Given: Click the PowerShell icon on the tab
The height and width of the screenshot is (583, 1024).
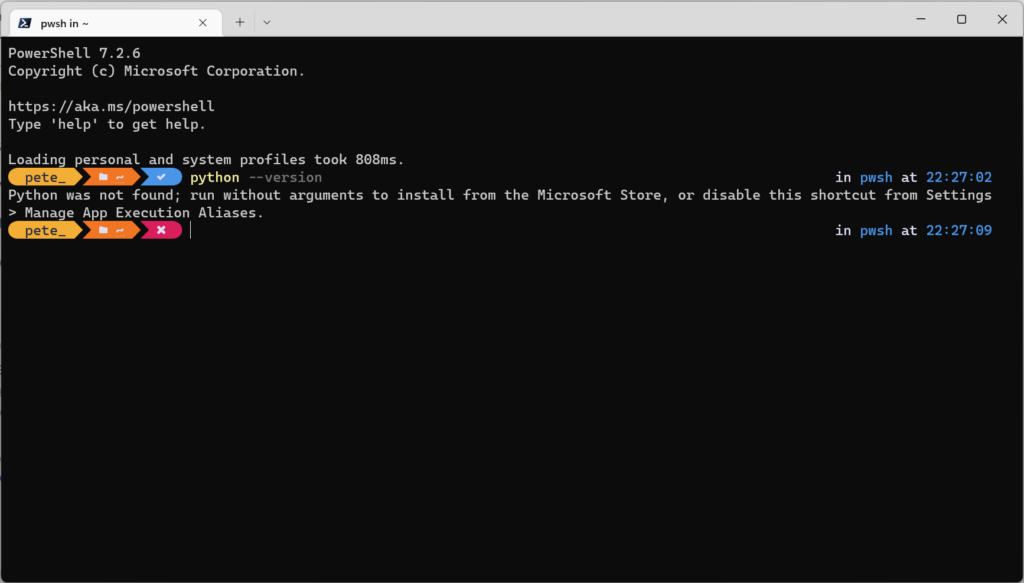Looking at the screenshot, I should 25,23.
